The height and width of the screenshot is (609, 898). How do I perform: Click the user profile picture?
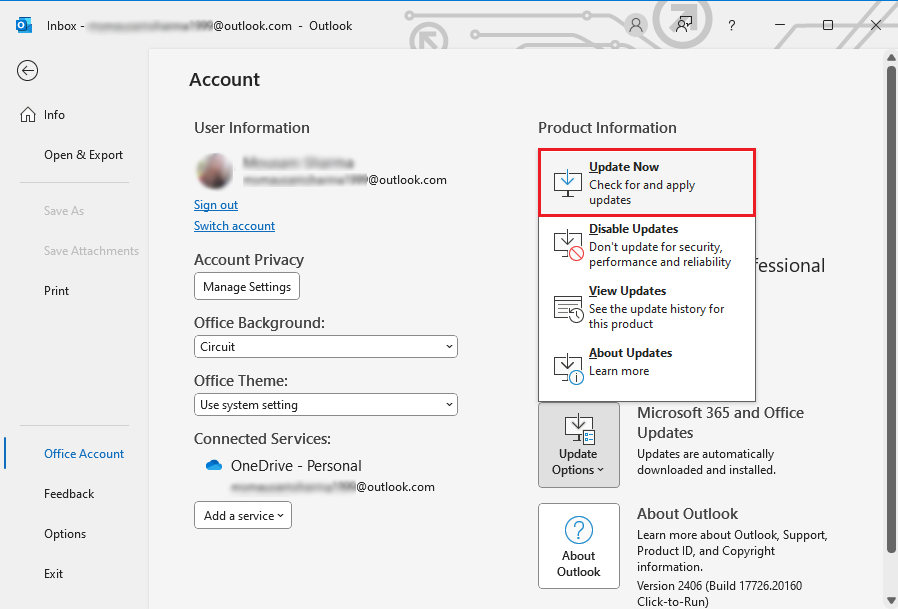pos(215,171)
